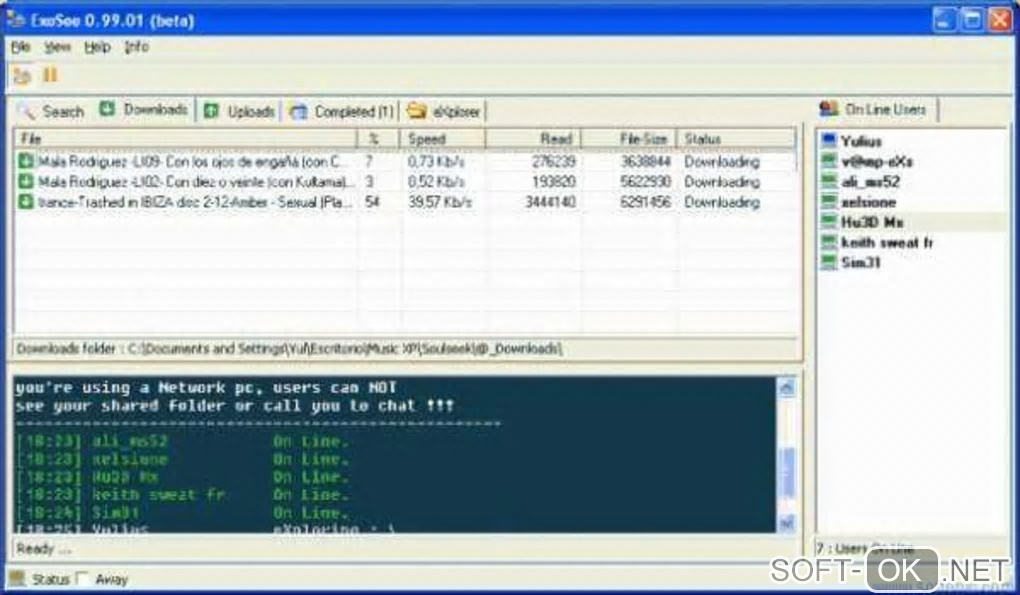
Task: Click file size value 6291456
Action: coord(645,202)
